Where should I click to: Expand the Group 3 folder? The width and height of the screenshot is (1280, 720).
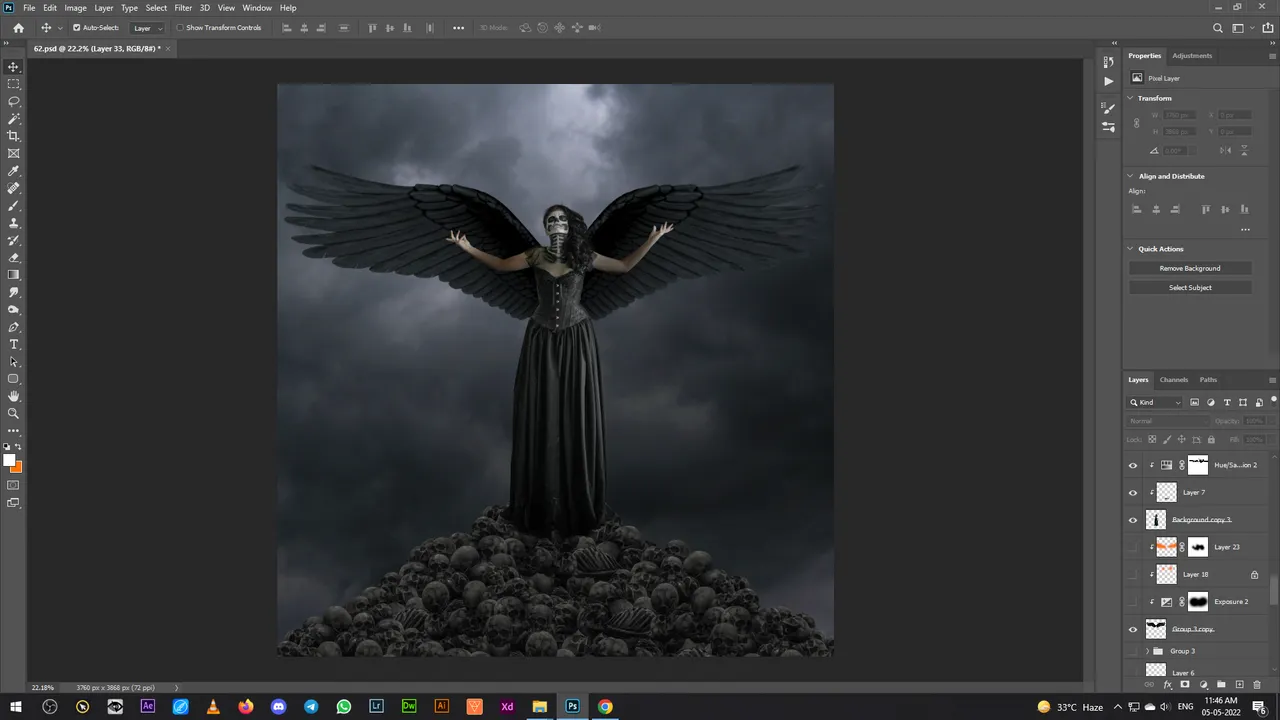click(1146, 651)
